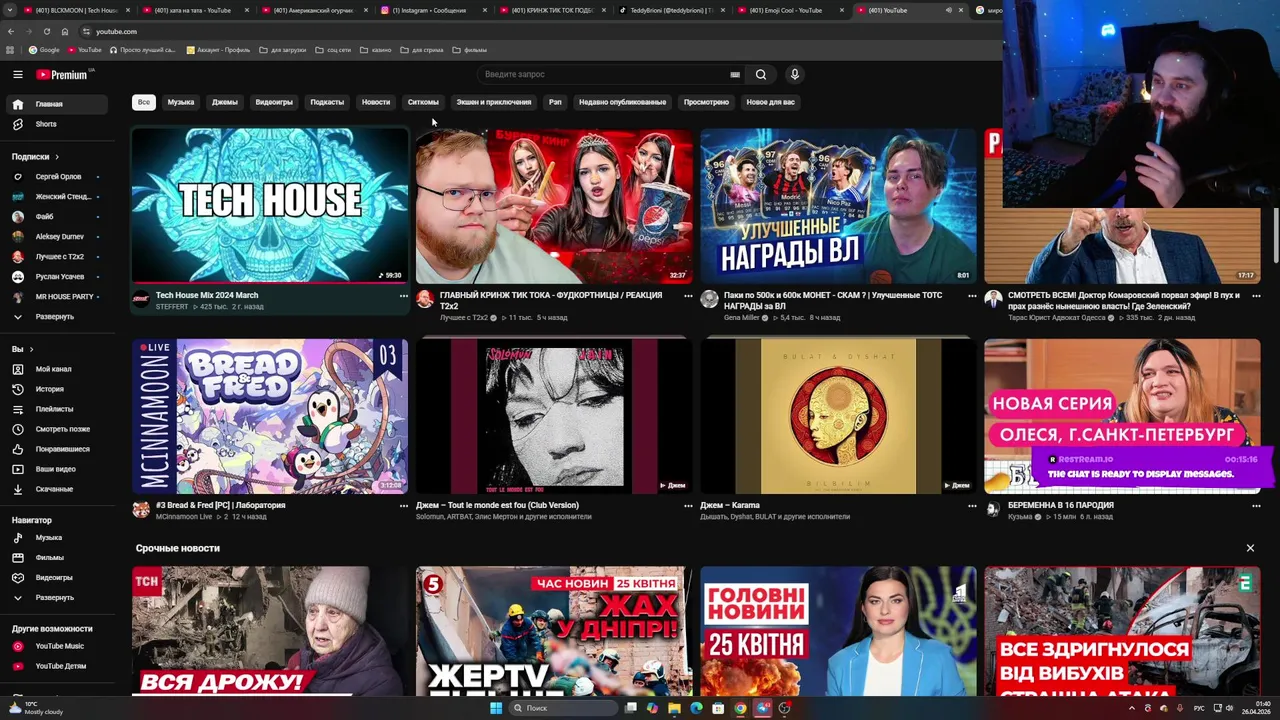Open the Вы section chevron
This screenshot has height=720, width=1280.
pos(31,349)
